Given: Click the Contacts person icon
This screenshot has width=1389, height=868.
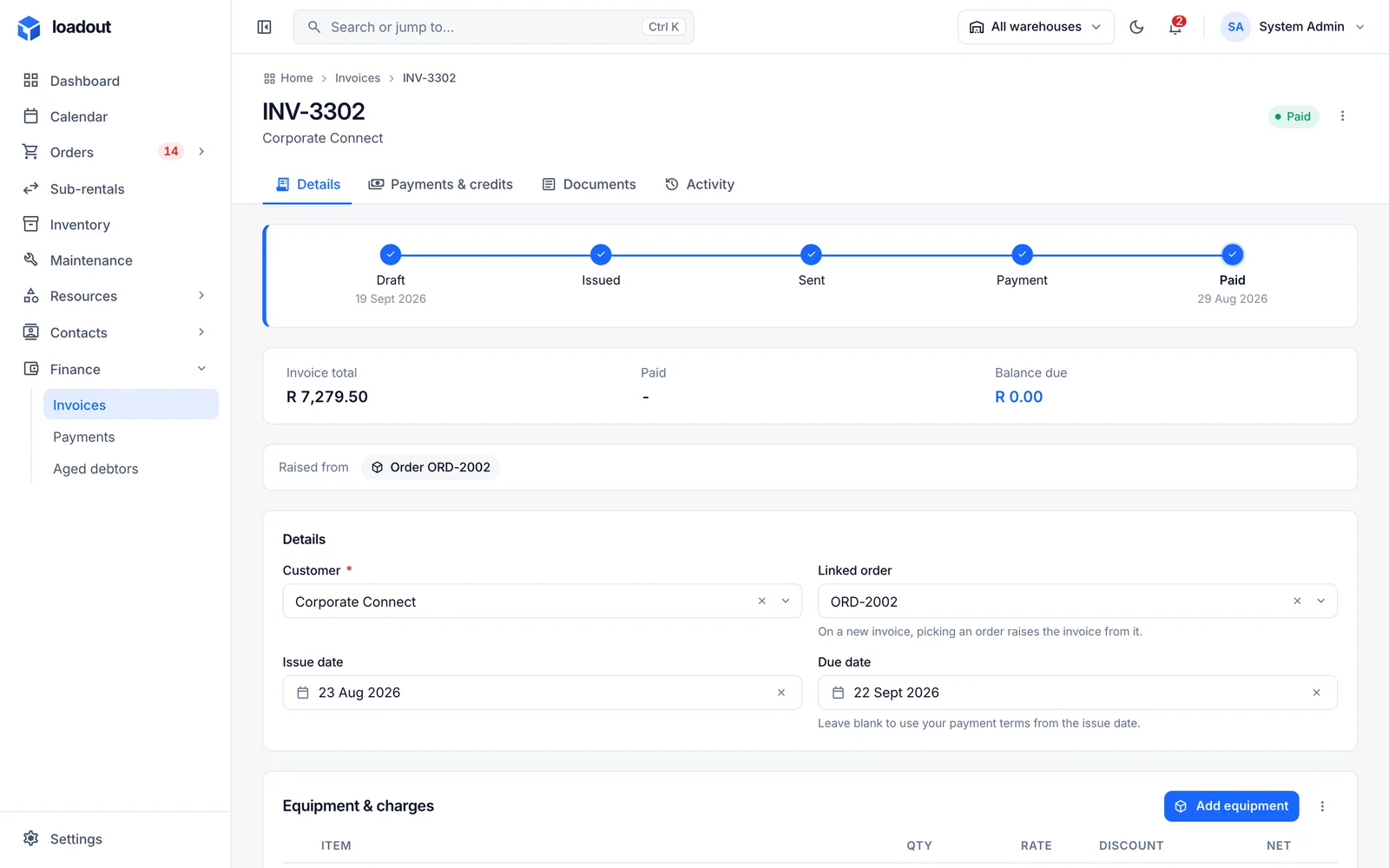Looking at the screenshot, I should [31, 332].
